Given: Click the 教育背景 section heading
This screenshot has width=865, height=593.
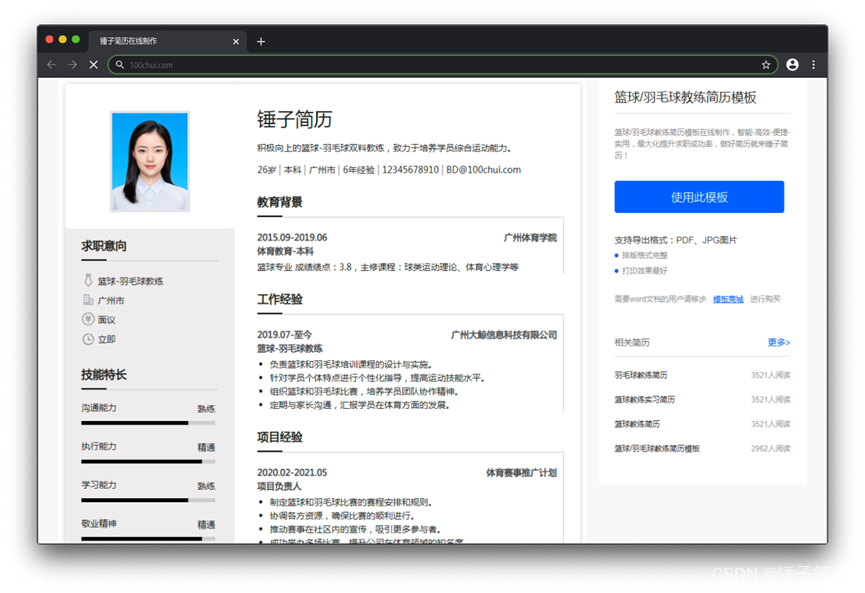Looking at the screenshot, I should click(280, 202).
